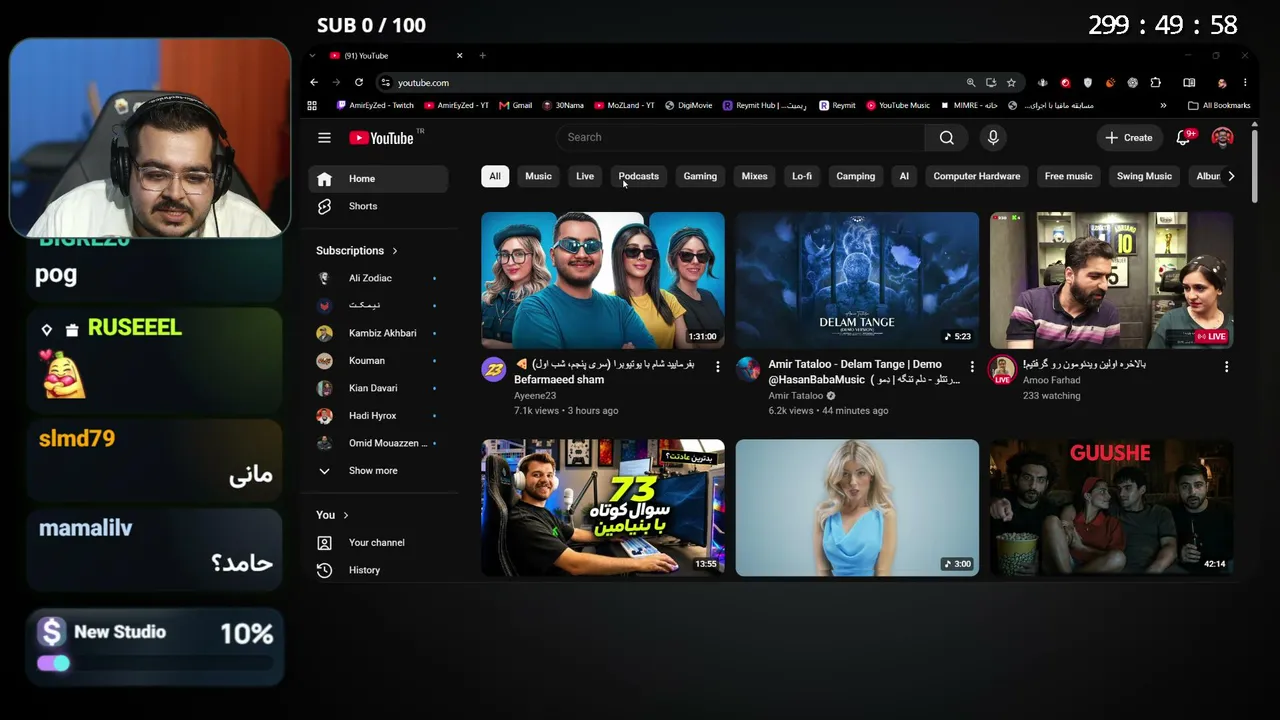Go to Home in the sidebar
1280x720 pixels.
[379, 179]
